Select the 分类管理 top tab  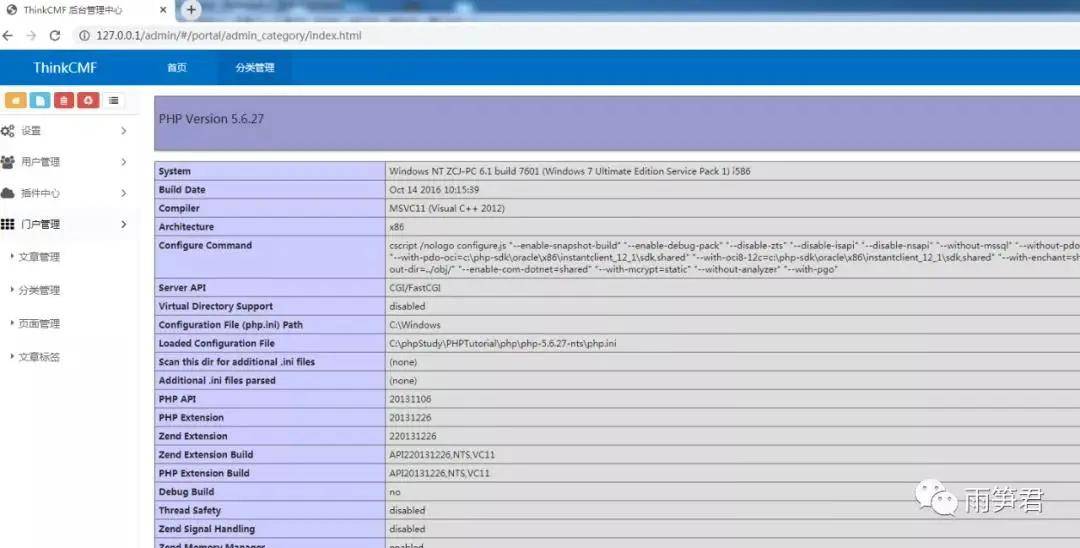255,68
